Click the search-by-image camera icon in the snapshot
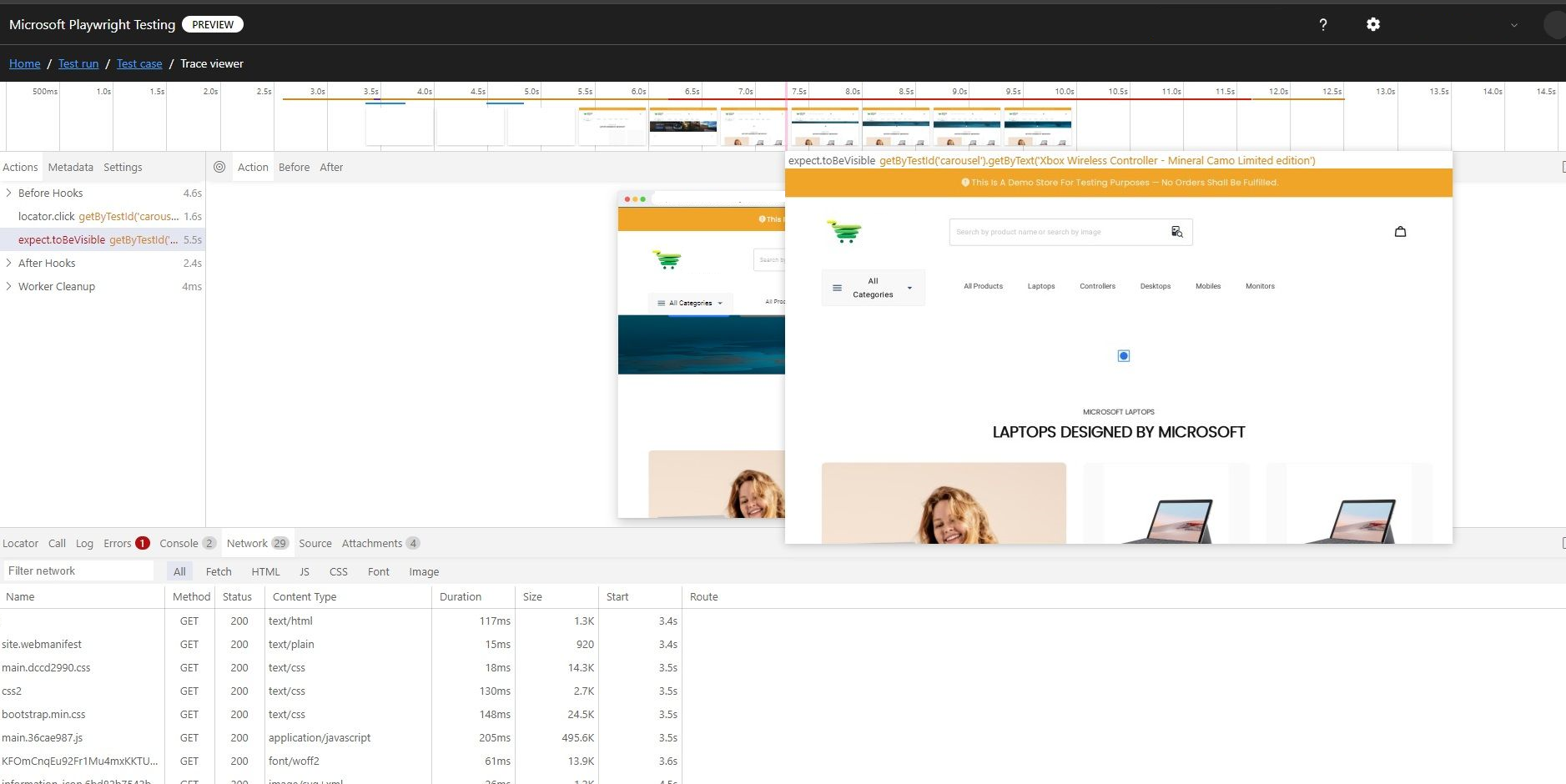 point(1177,232)
